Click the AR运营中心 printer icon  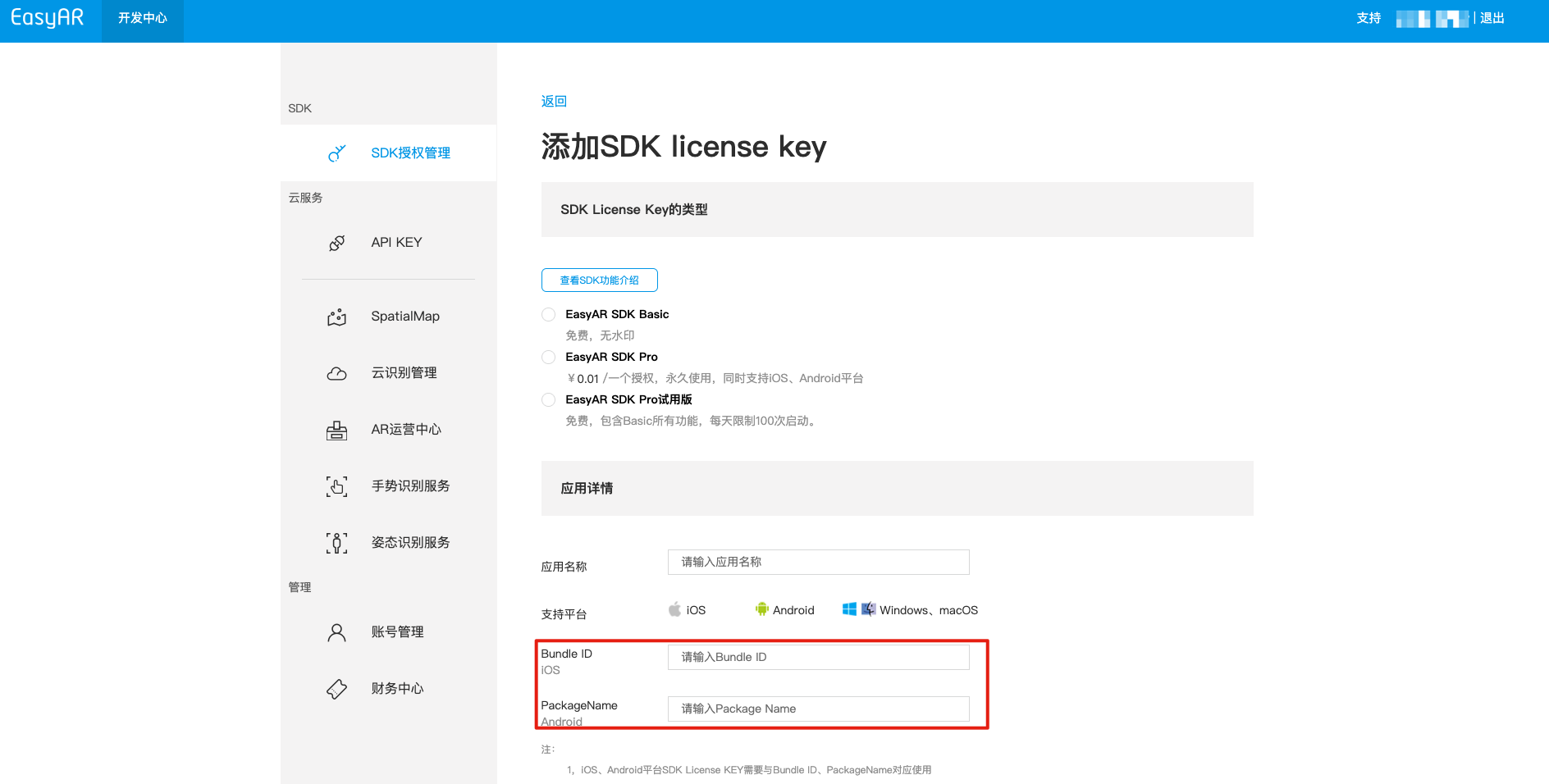coord(336,429)
